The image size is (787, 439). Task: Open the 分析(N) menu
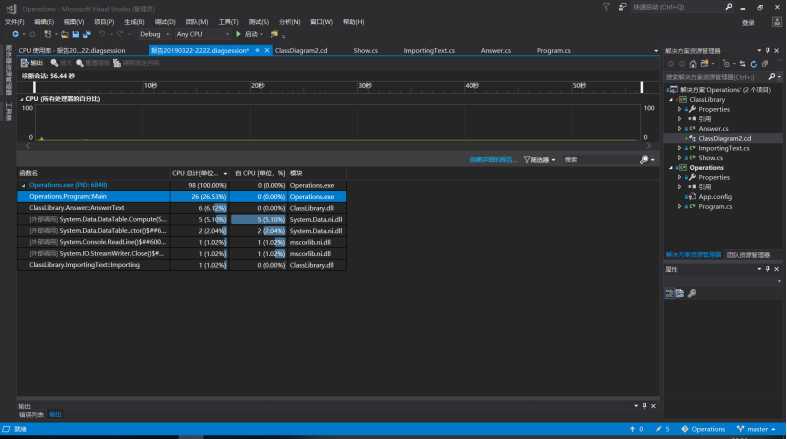290,22
